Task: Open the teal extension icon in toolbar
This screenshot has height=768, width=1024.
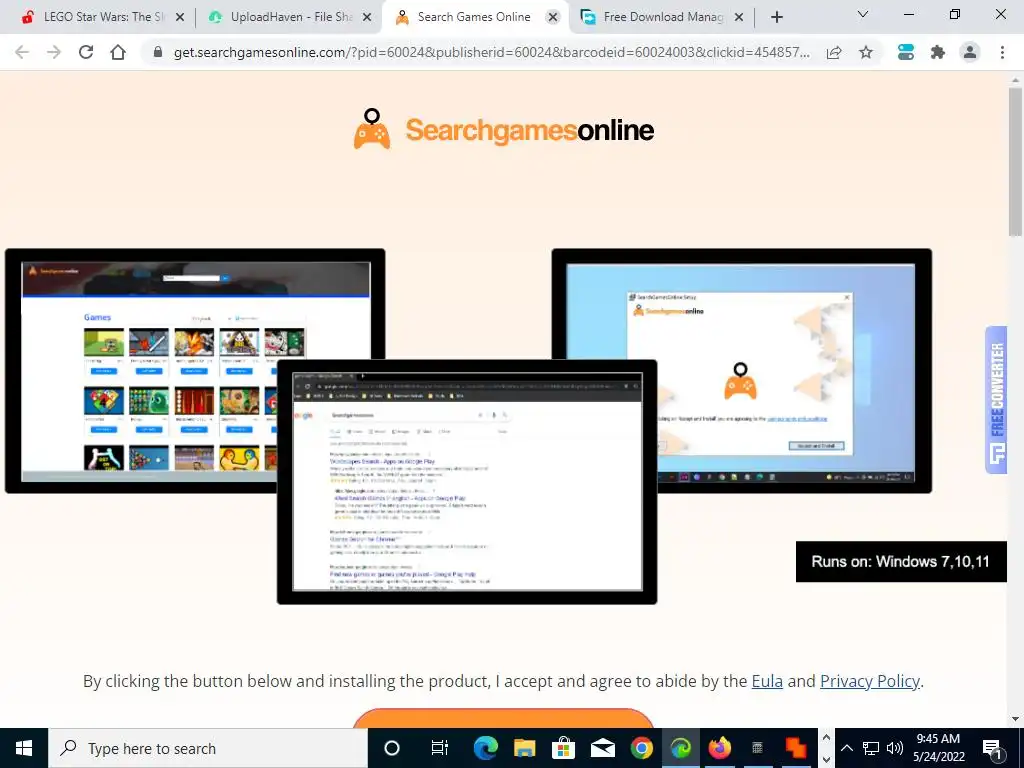Action: [906, 52]
